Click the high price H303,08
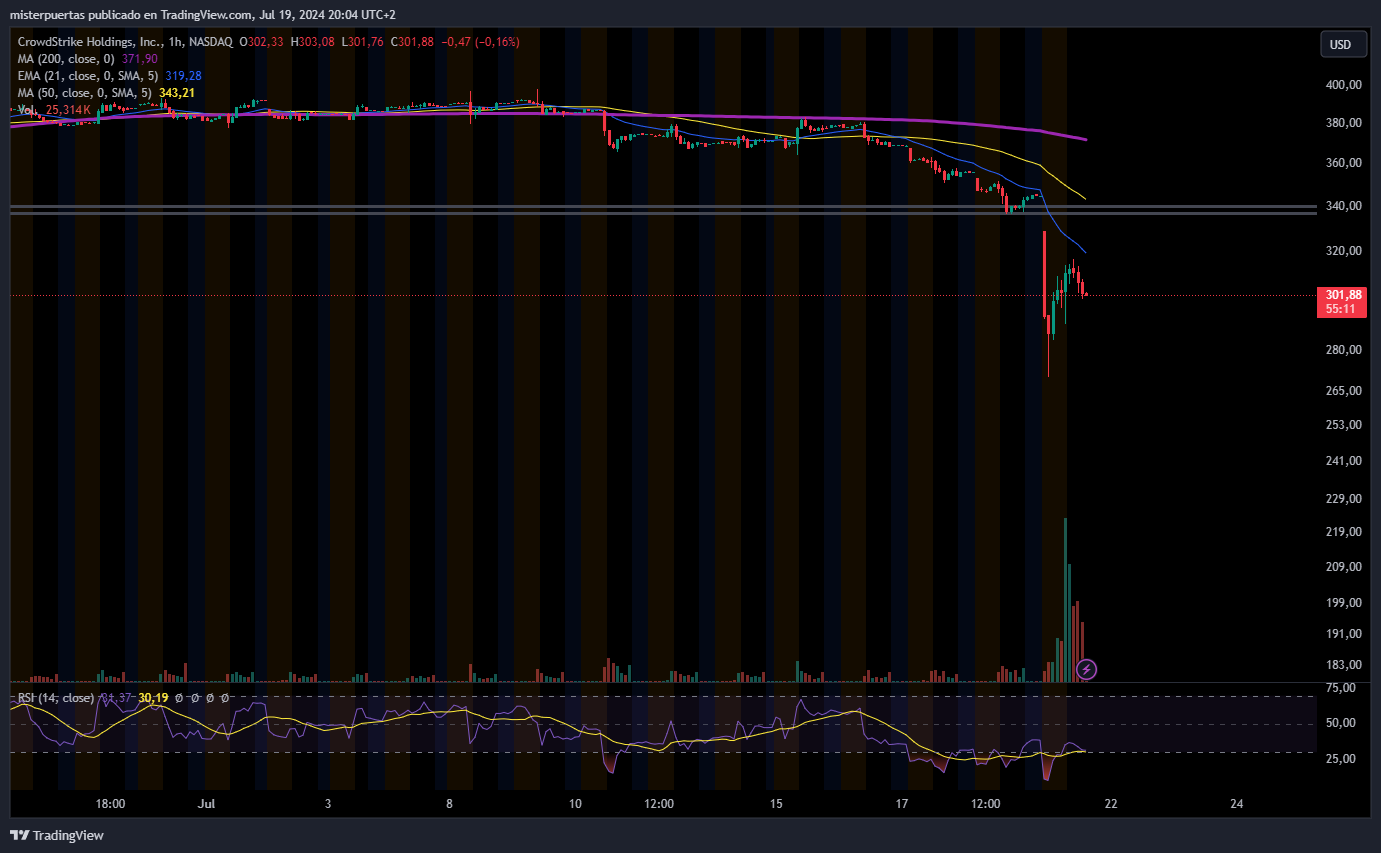This screenshot has width=1381, height=853. tap(313, 42)
